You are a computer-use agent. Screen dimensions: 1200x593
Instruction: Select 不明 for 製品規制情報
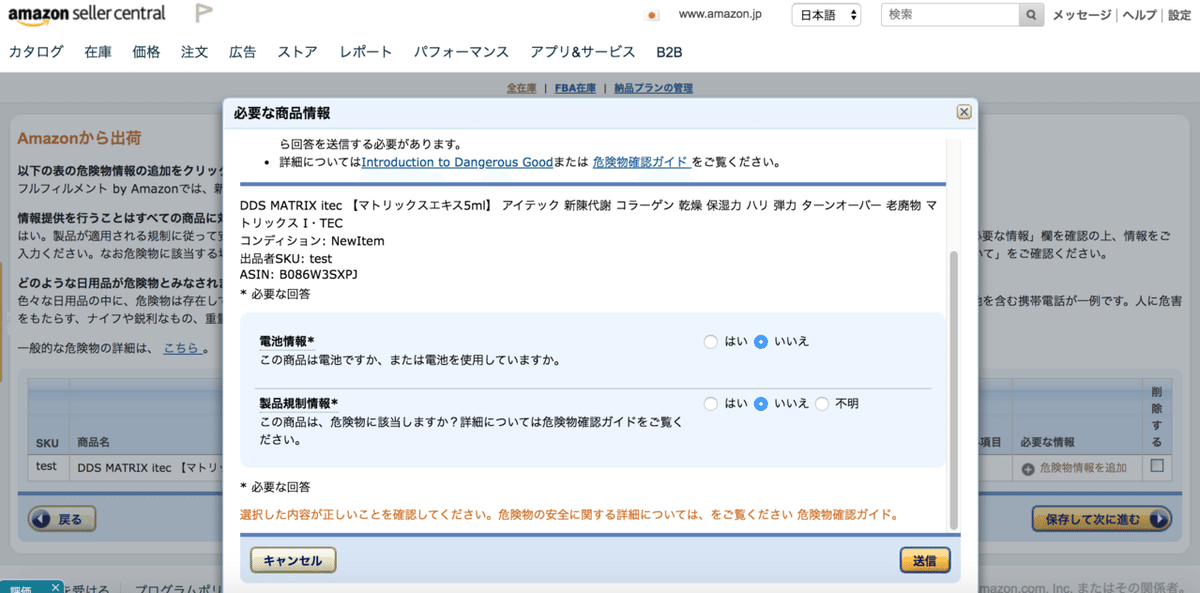coord(822,404)
